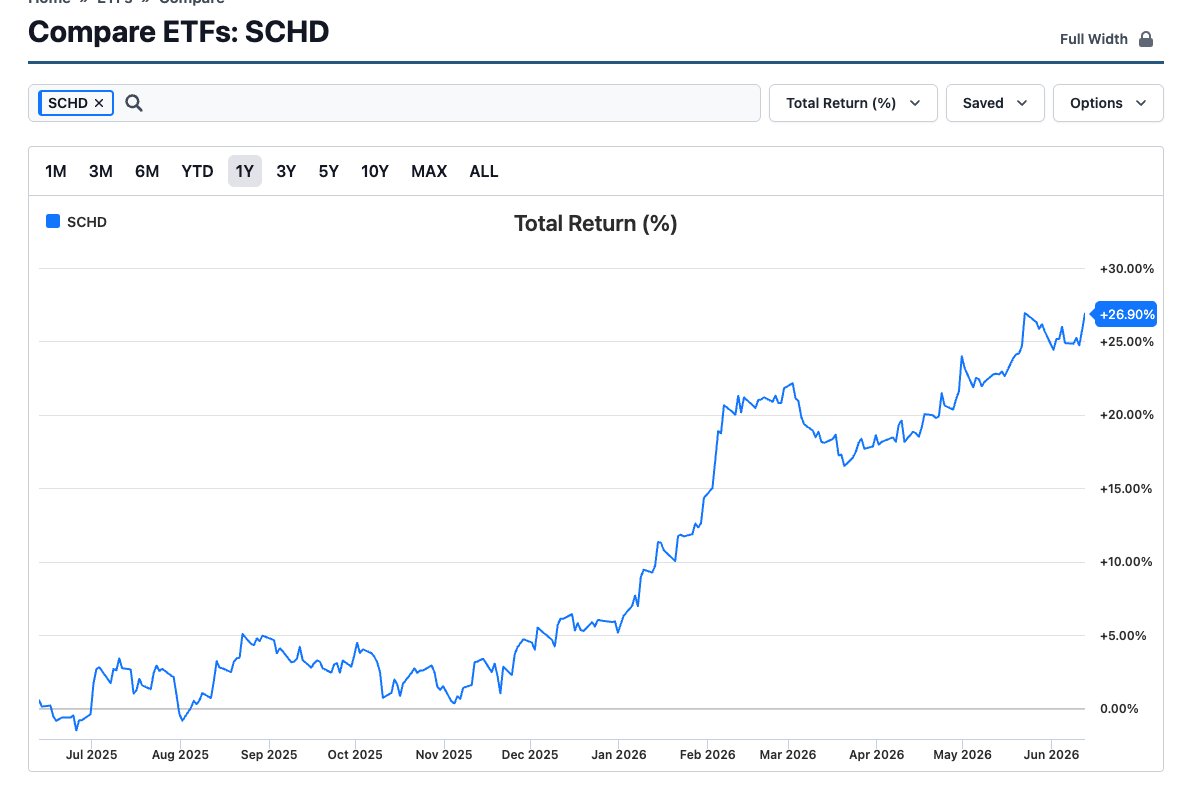Open the Saved dropdown
The height and width of the screenshot is (792, 1186).
click(x=995, y=103)
